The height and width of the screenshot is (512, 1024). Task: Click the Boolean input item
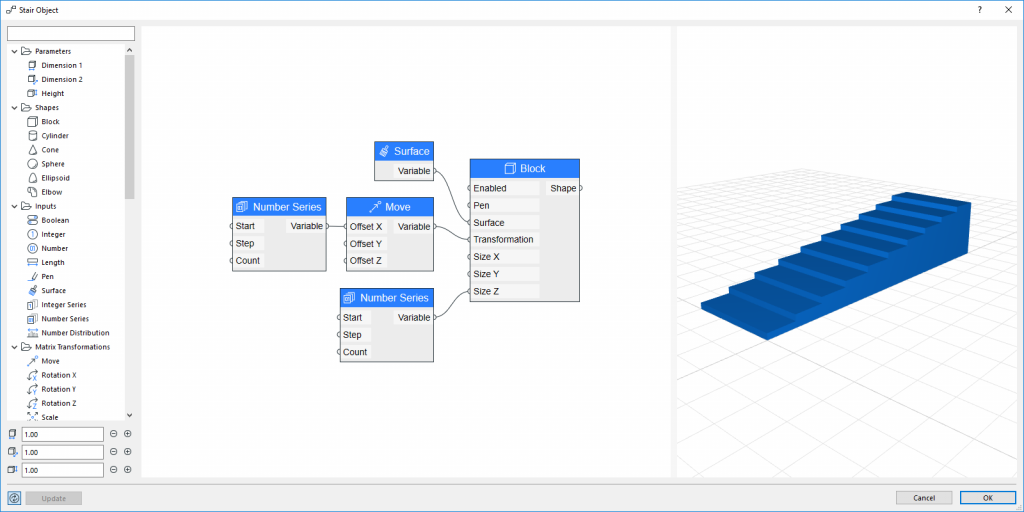pyautogui.click(x=54, y=220)
